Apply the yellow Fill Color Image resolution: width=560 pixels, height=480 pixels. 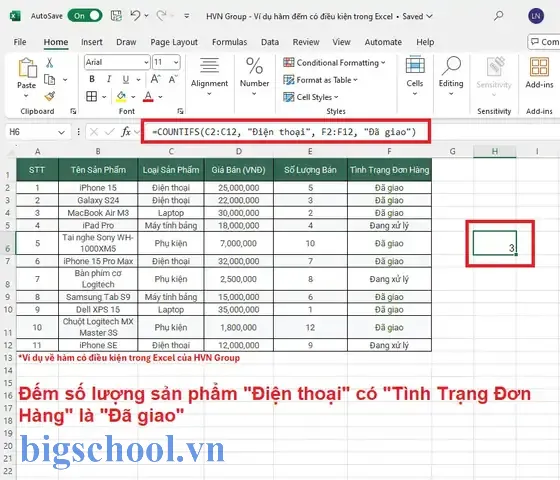(x=121, y=96)
